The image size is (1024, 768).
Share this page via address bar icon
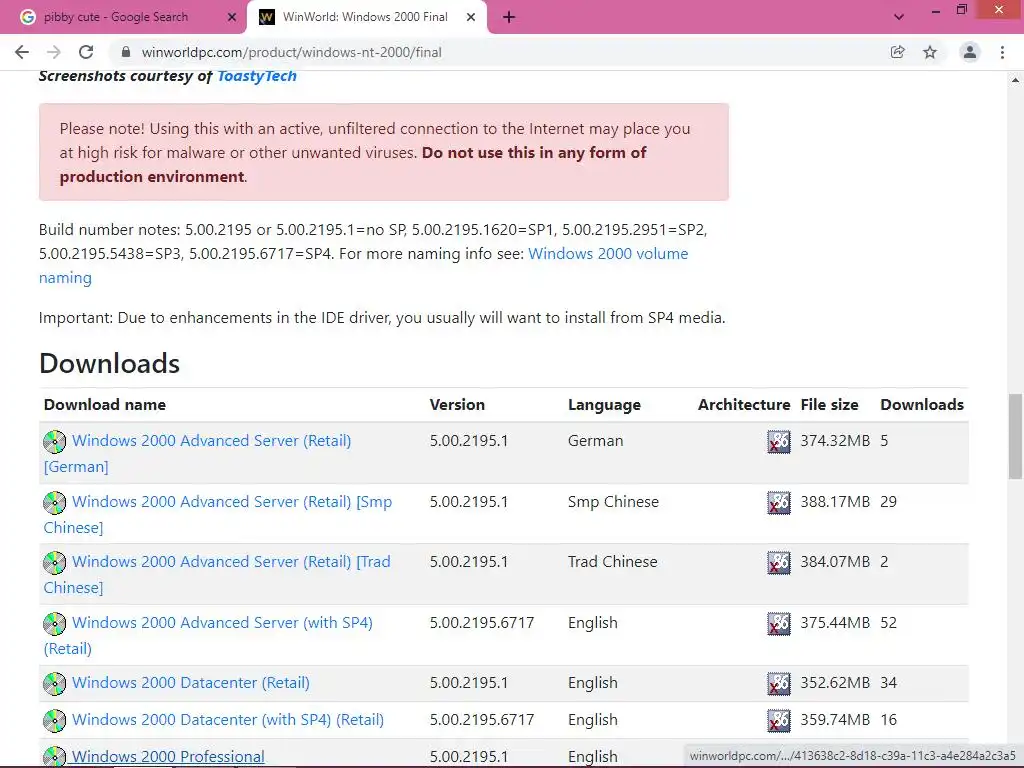[x=897, y=52]
